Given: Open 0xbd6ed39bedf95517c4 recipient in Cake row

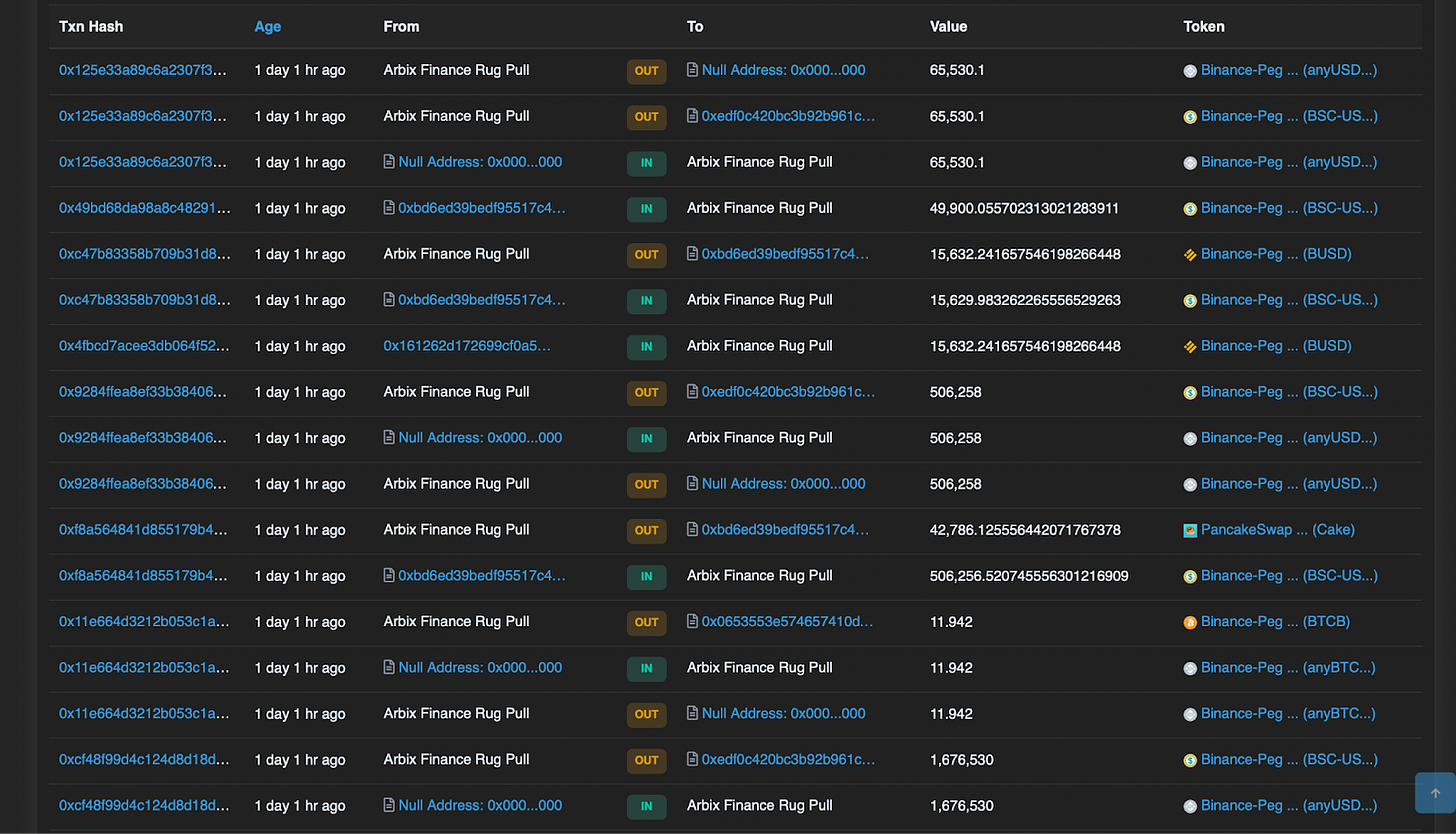Looking at the screenshot, I should pos(786,530).
